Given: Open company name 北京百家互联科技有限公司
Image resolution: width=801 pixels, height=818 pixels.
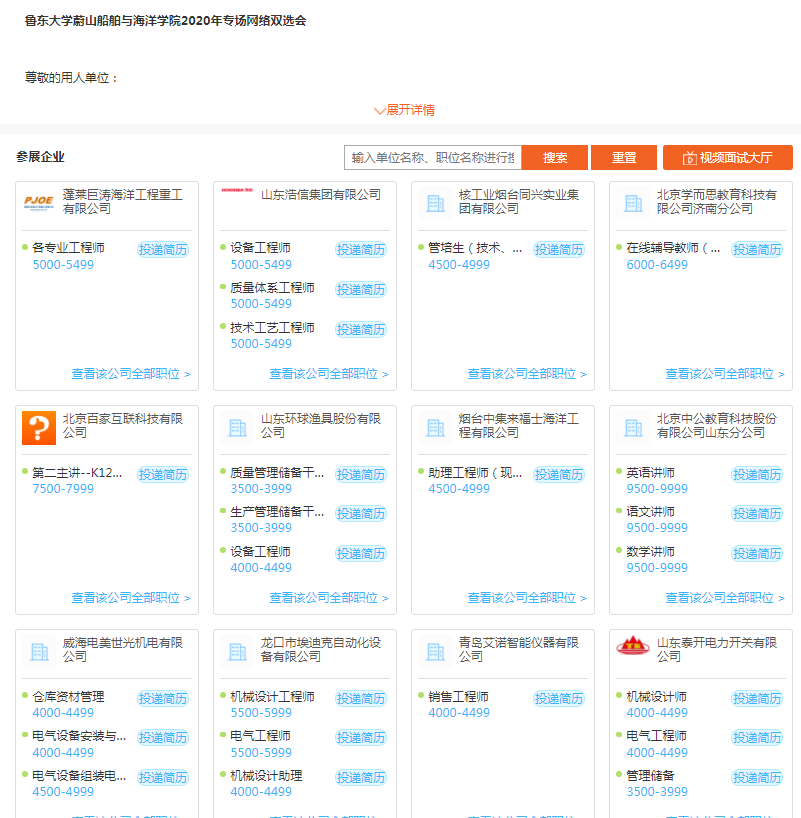Looking at the screenshot, I should pyautogui.click(x=123, y=426).
